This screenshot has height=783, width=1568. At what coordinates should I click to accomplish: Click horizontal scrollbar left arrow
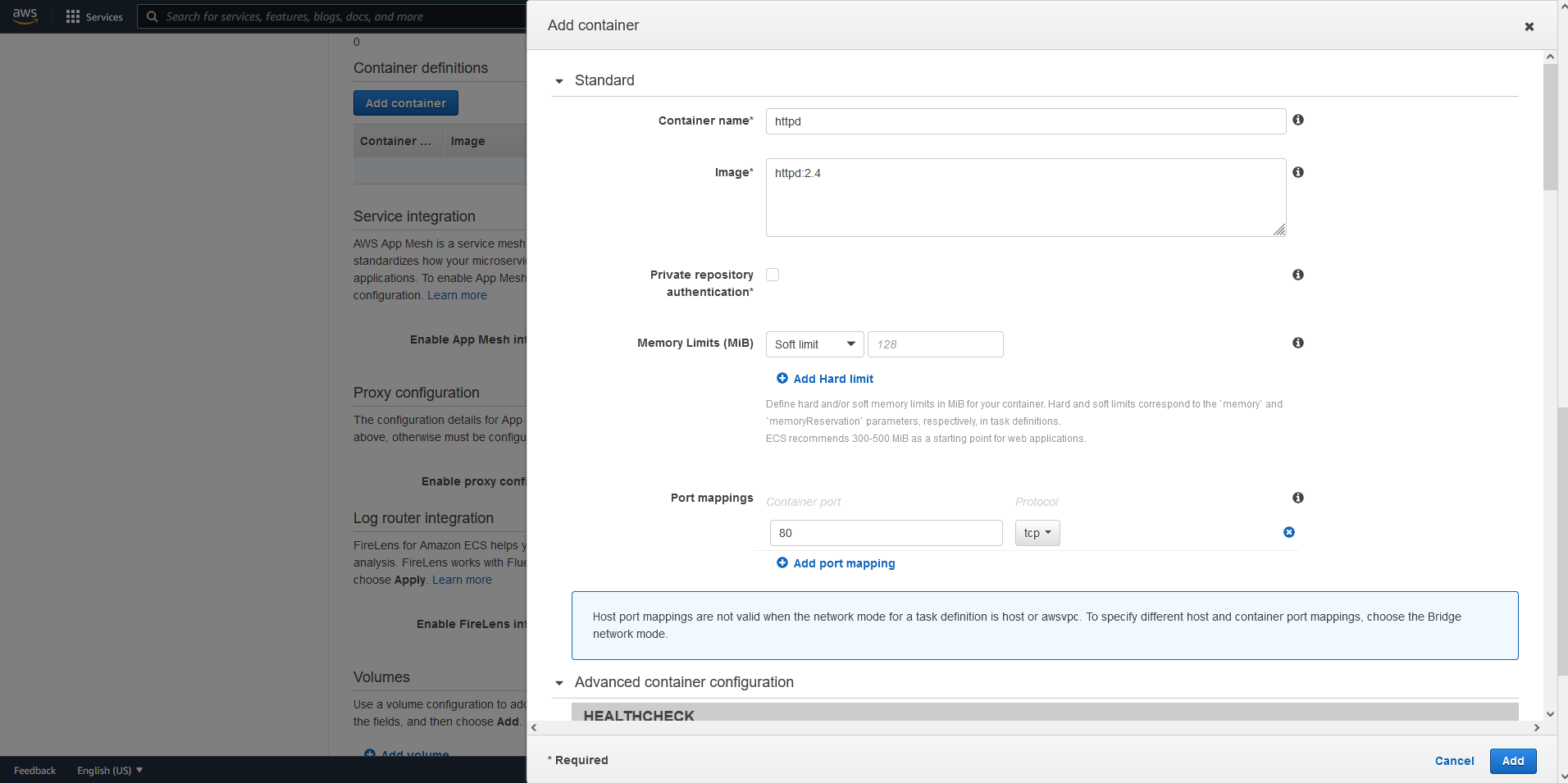(x=534, y=727)
